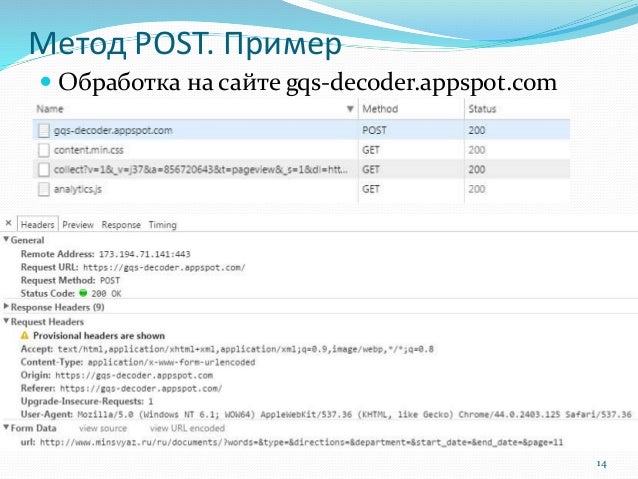The image size is (638, 479).
Task: Click the slide number 14
Action: pos(601,464)
